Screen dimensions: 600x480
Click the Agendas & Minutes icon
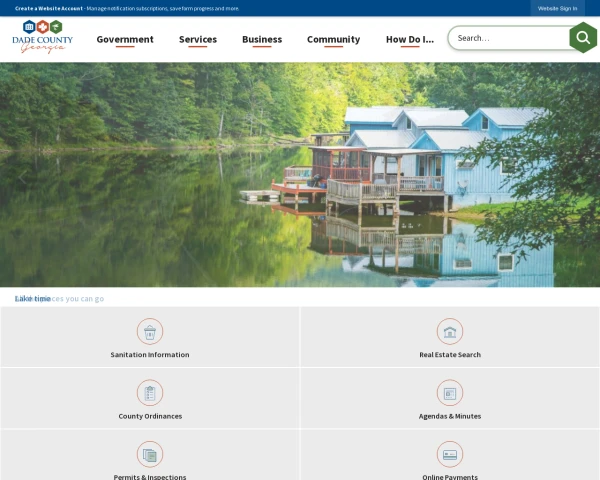click(x=450, y=393)
